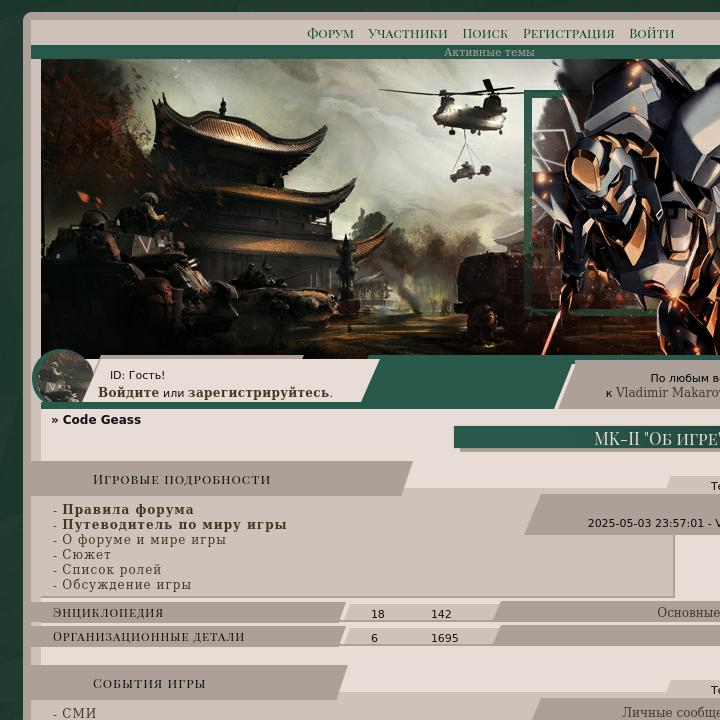This screenshot has height=720, width=720.
Task: Open the Обсуждение игры link
Action: click(x=126, y=585)
